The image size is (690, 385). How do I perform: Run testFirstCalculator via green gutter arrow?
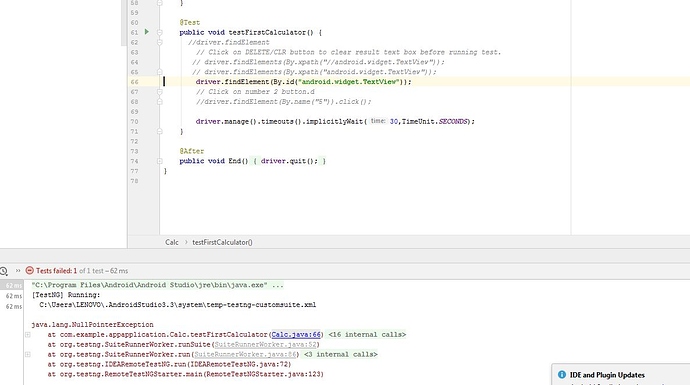(x=147, y=32)
